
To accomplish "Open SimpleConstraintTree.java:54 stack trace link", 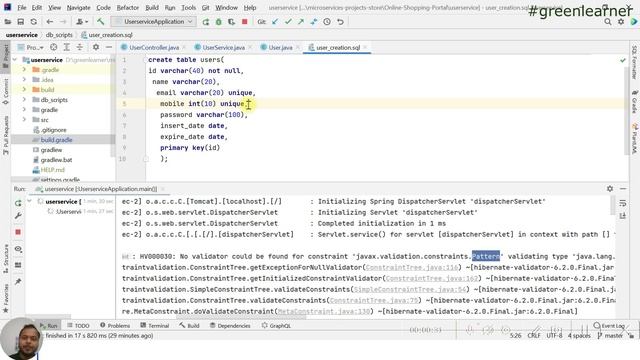I will coord(410,289).
